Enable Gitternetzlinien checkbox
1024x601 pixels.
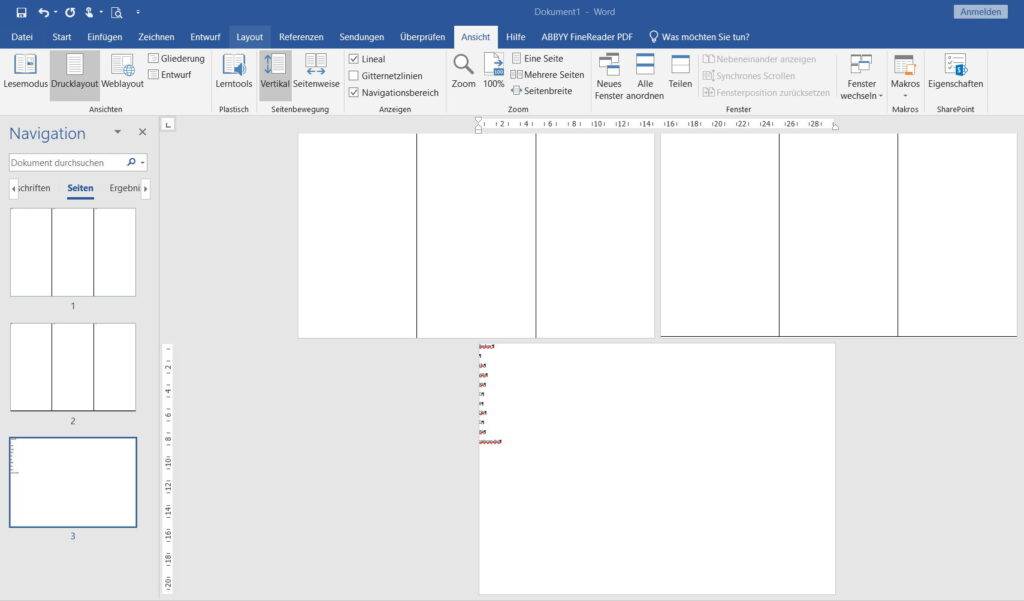click(353, 76)
